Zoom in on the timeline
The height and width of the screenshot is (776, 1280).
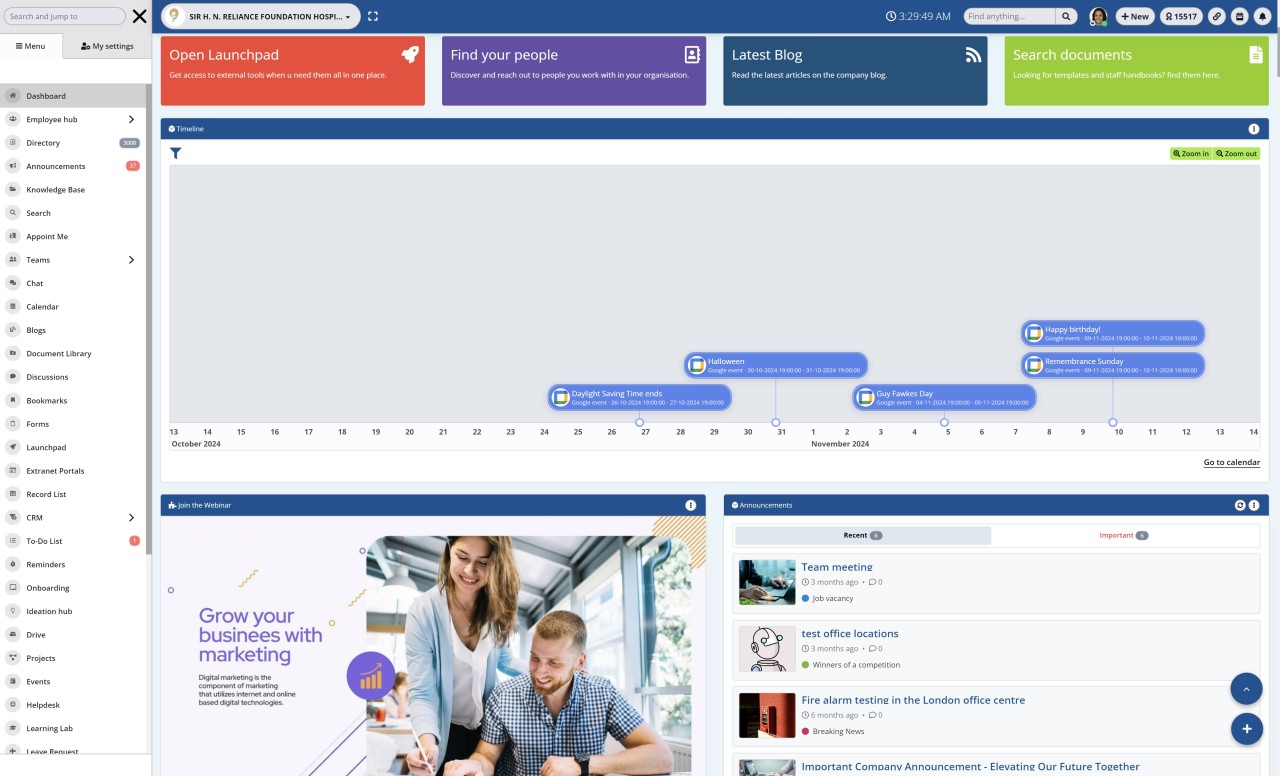tap(1191, 153)
